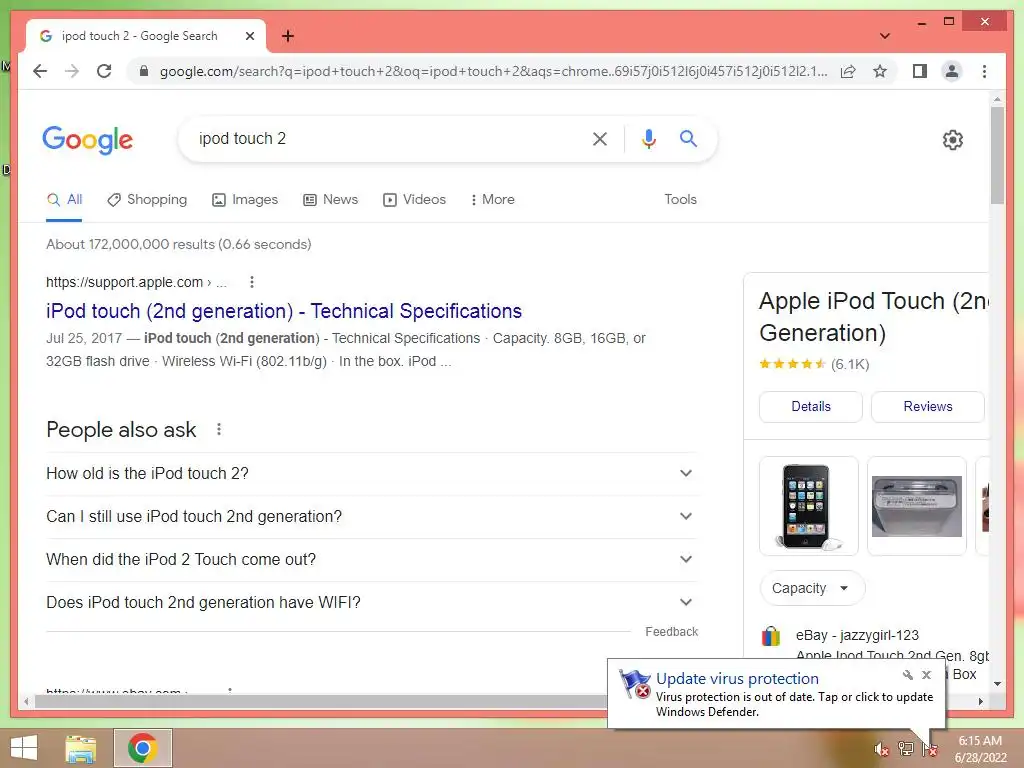1024x768 pixels.
Task: Expand 'When did the iPod 2 Touch come out?'
Action: (x=370, y=560)
